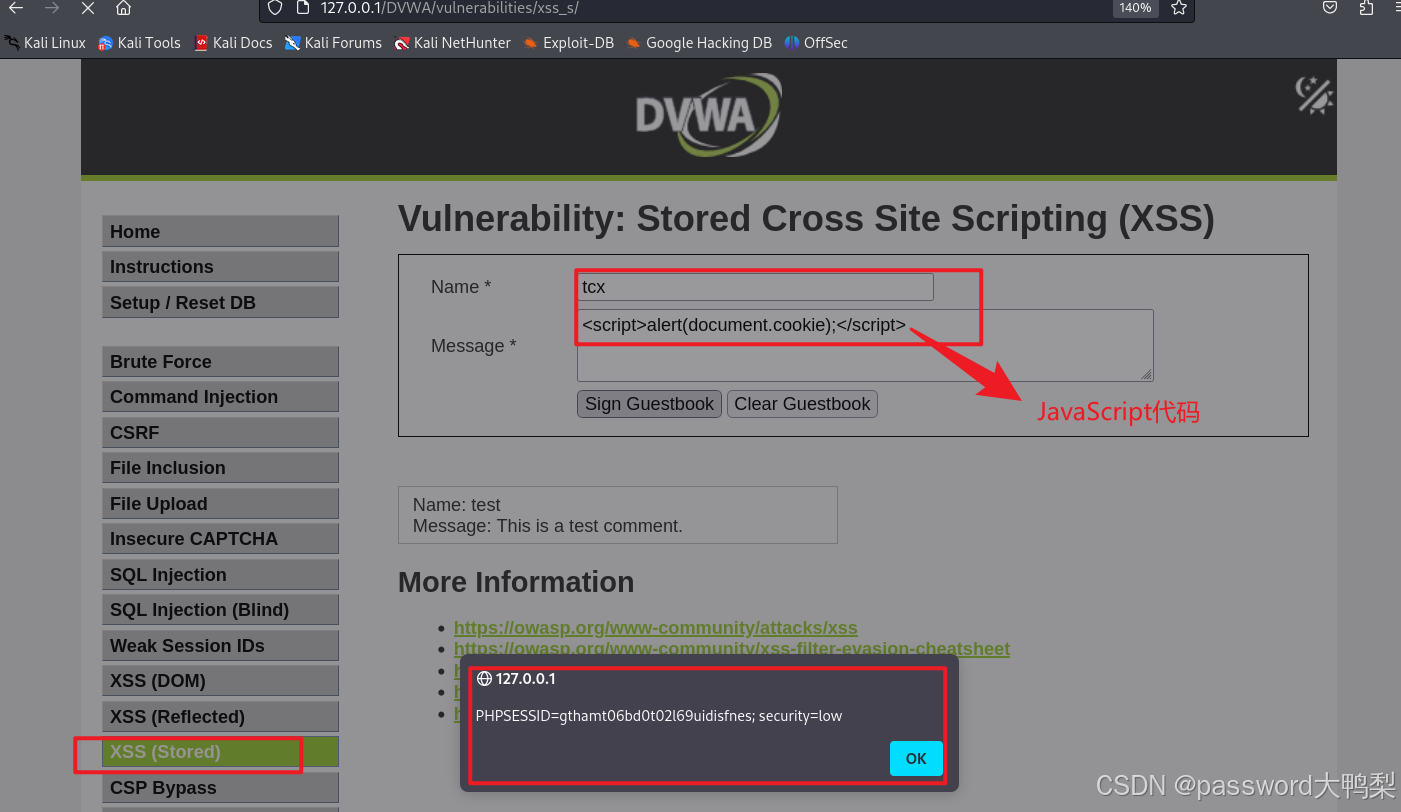Select Instructions in the sidebar
The width and height of the screenshot is (1401, 812).
(220, 267)
